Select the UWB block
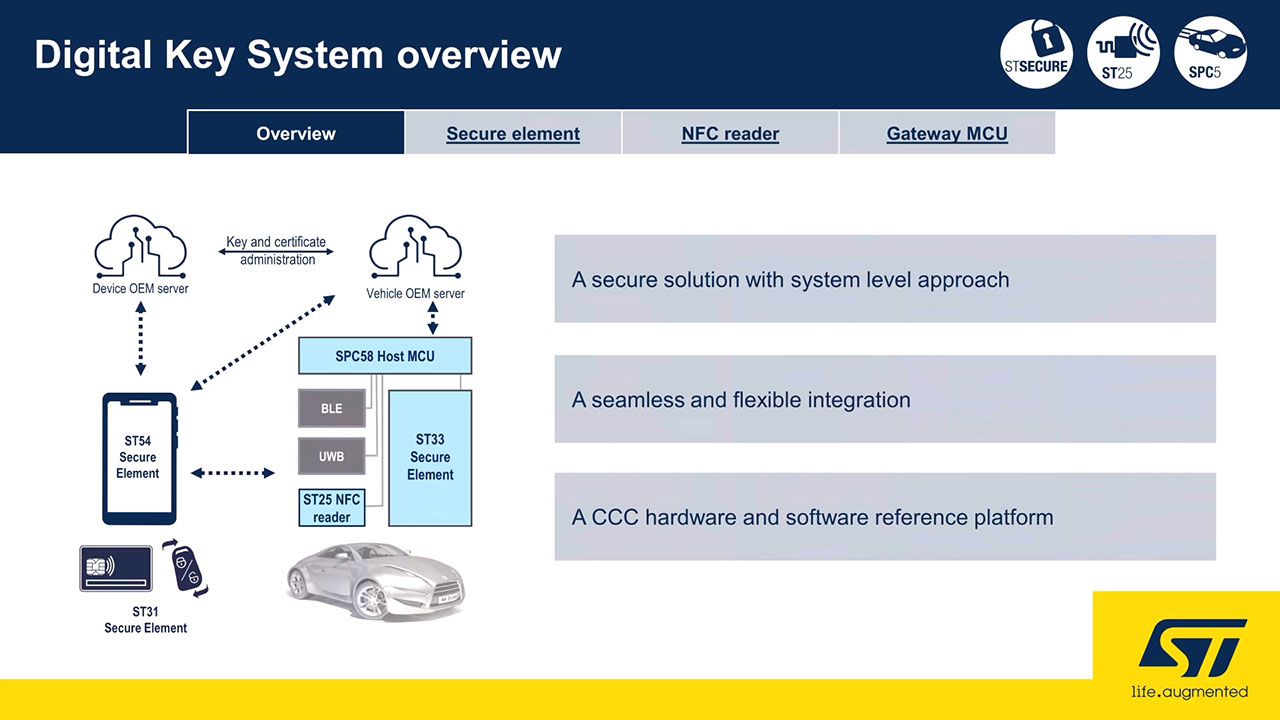 332,456
